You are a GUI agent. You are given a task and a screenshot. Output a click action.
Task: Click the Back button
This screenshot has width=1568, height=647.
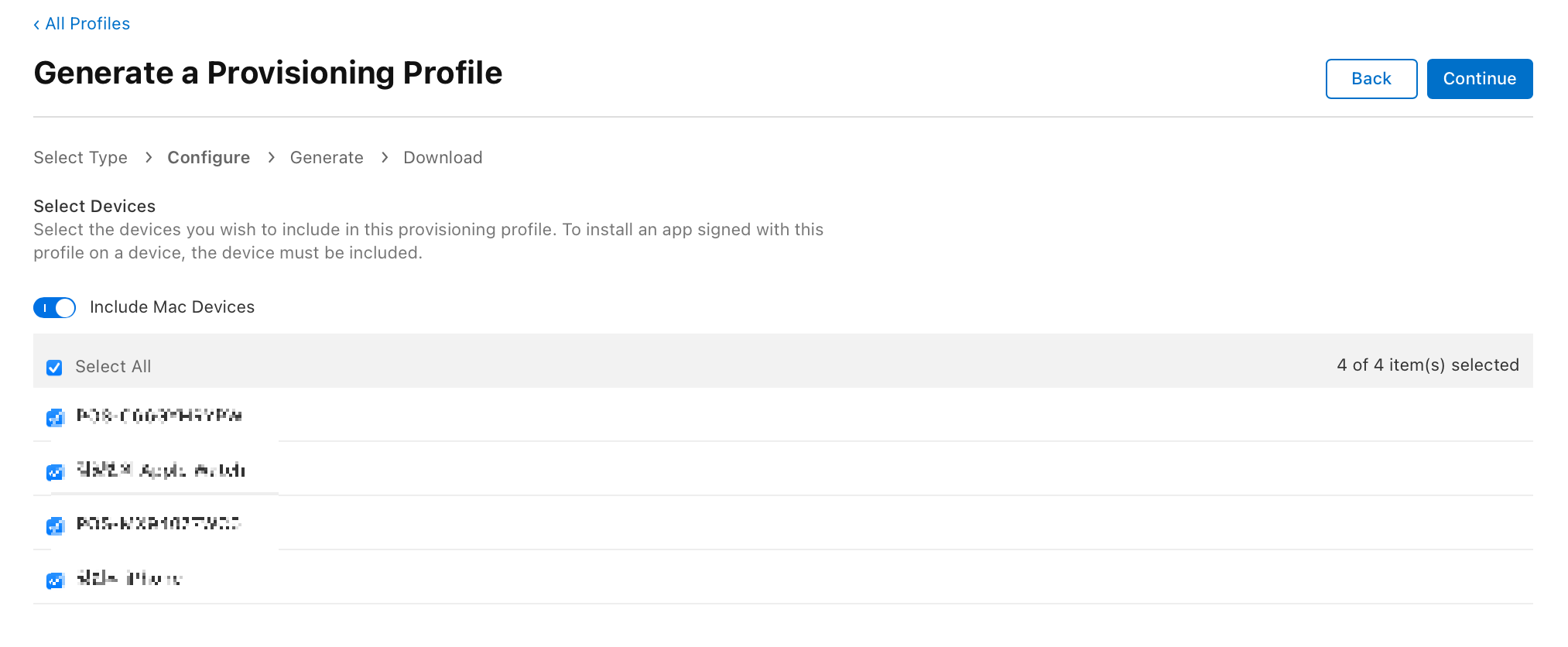(x=1371, y=79)
